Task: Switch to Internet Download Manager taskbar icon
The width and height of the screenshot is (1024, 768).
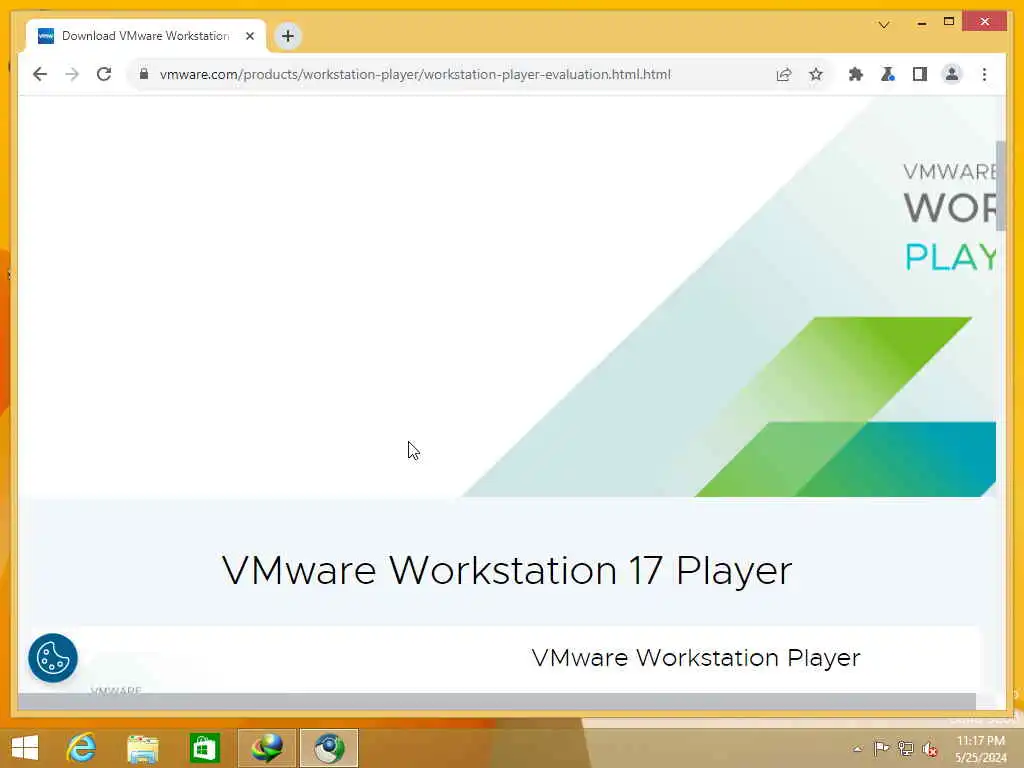Action: click(x=267, y=748)
